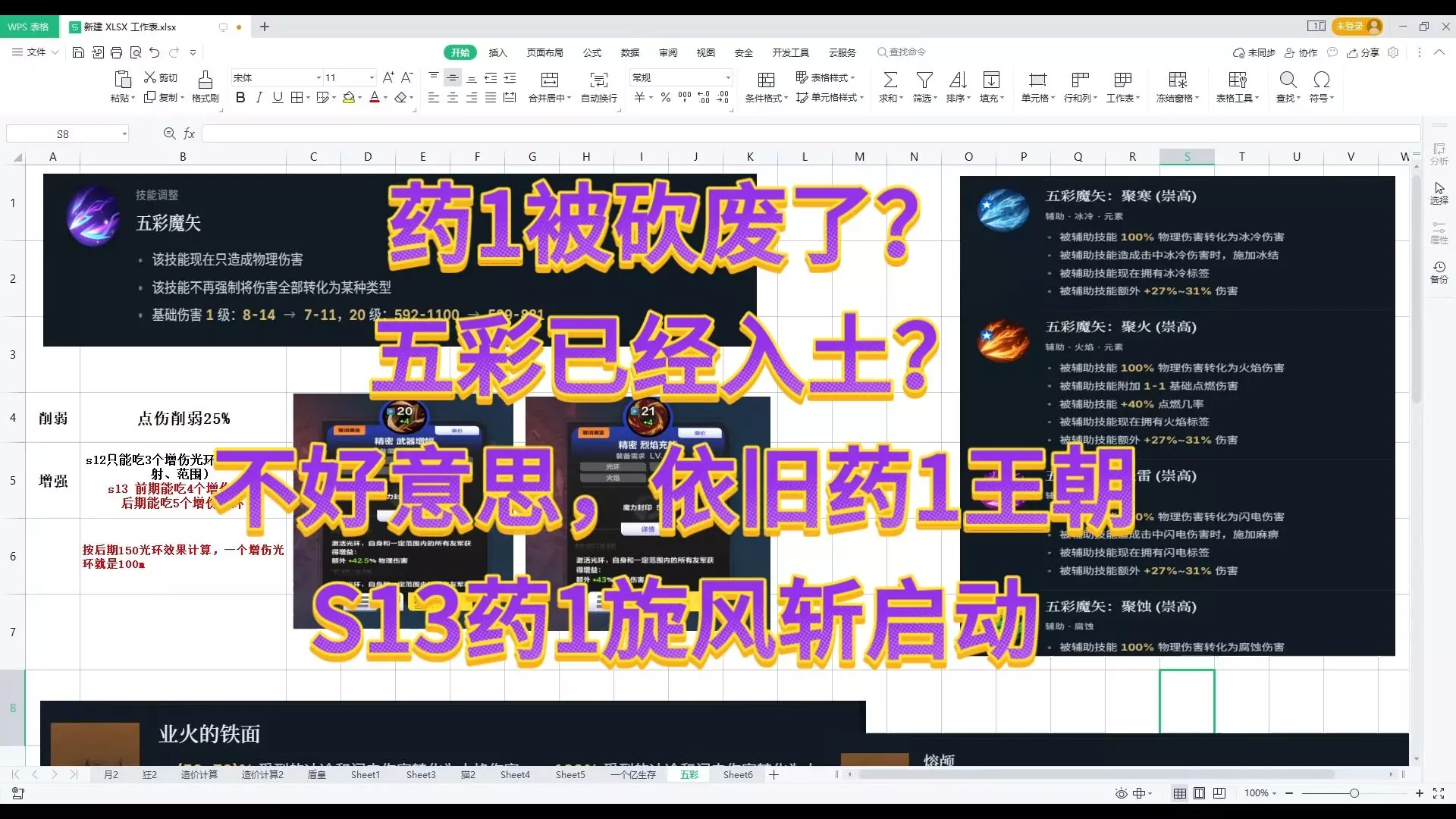Open the 备份 backup panel in sidebar
The width and height of the screenshot is (1456, 819).
[x=1439, y=272]
